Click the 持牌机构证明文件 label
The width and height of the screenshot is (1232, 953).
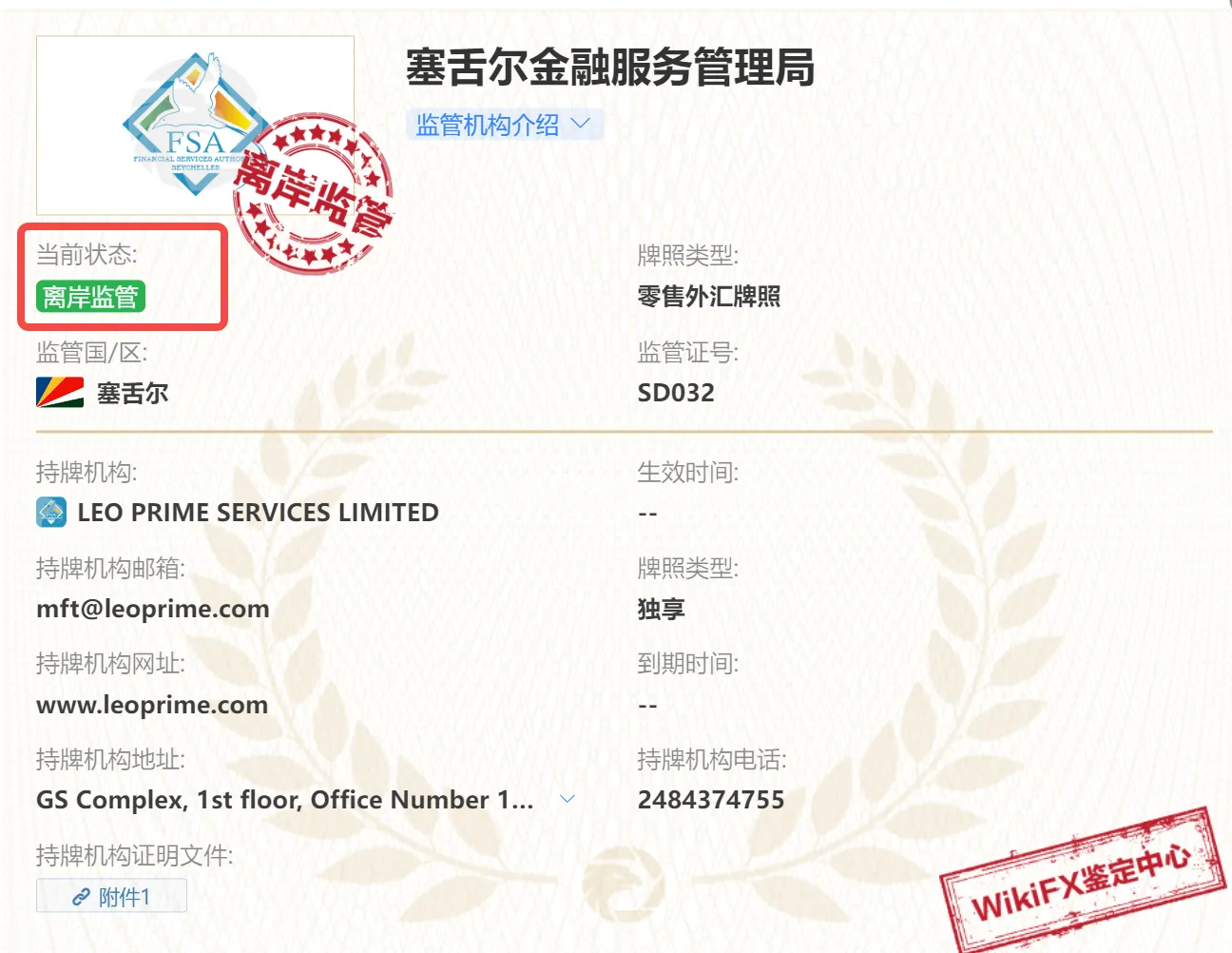134,856
